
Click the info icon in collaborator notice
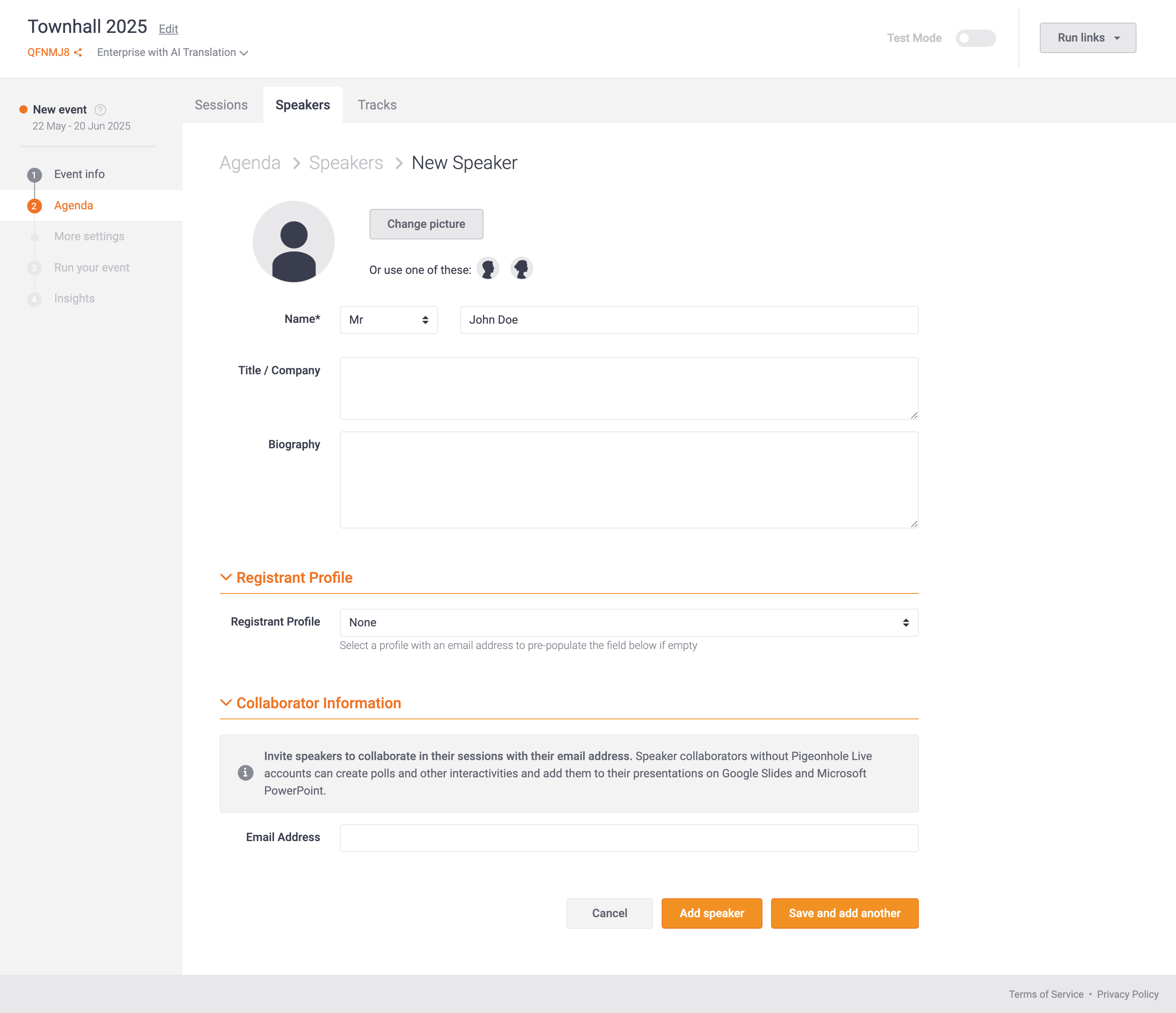(x=245, y=772)
